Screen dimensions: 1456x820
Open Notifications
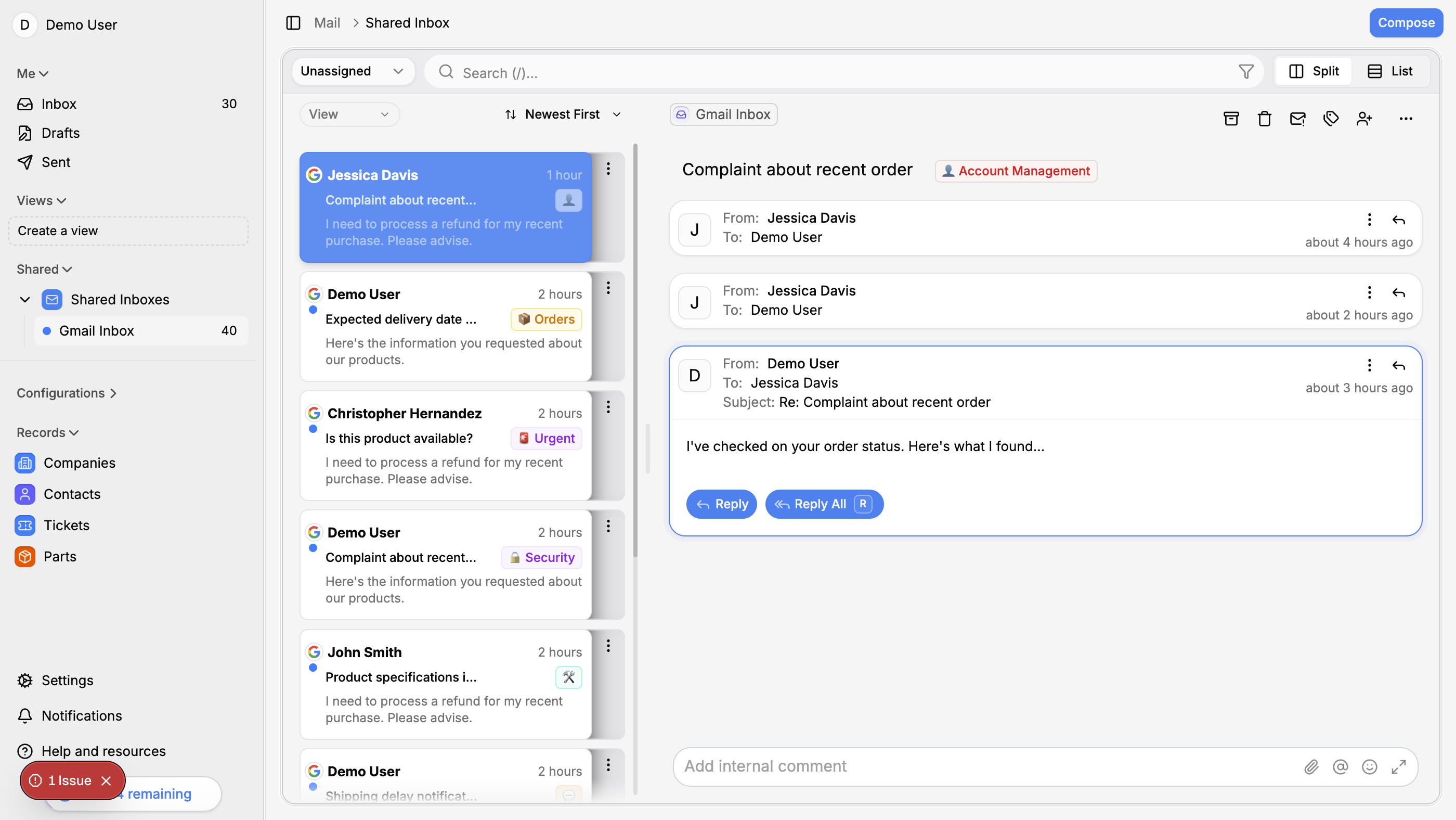pyautogui.click(x=70, y=716)
